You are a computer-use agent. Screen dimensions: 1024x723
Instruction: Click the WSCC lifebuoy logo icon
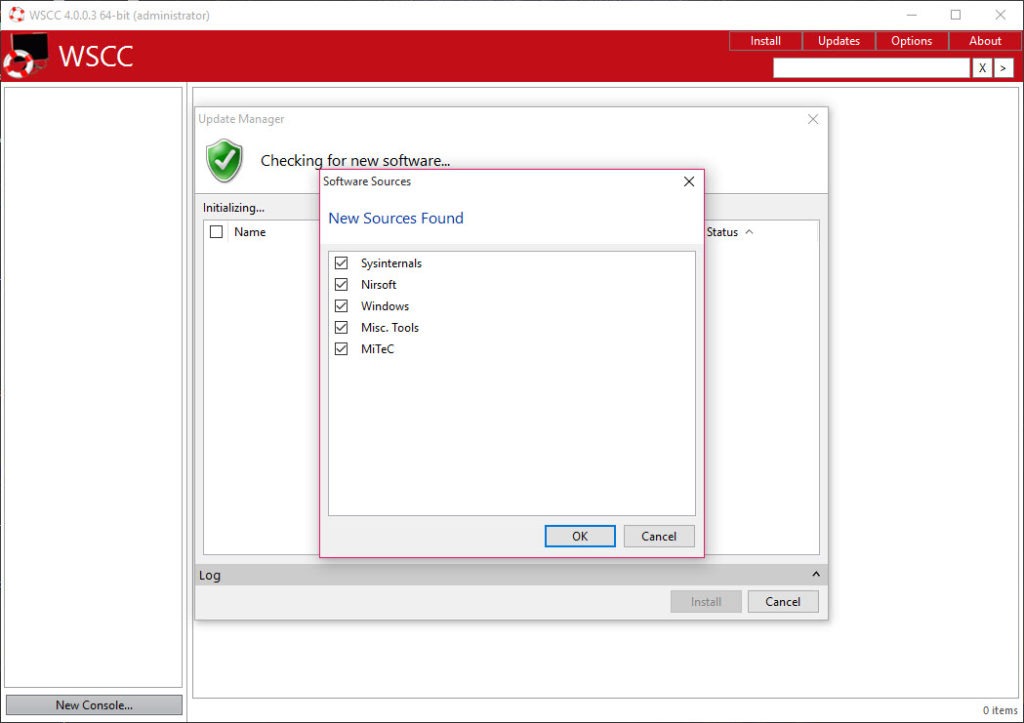25,55
